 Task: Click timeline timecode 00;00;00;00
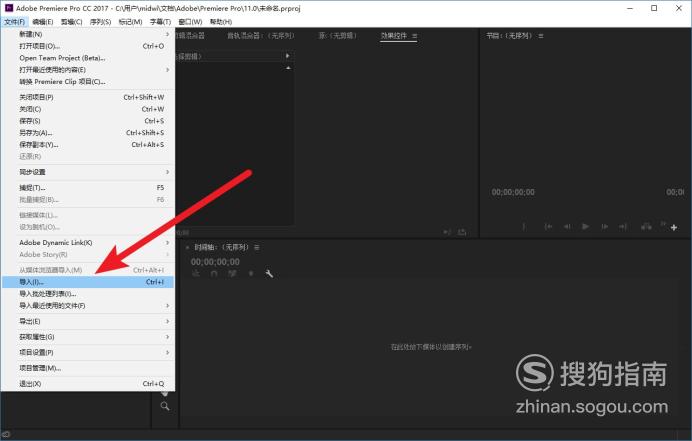(215, 262)
